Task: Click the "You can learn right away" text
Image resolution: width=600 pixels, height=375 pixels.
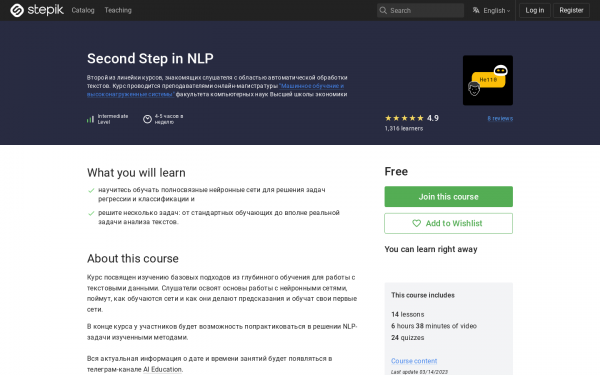Action: point(431,249)
